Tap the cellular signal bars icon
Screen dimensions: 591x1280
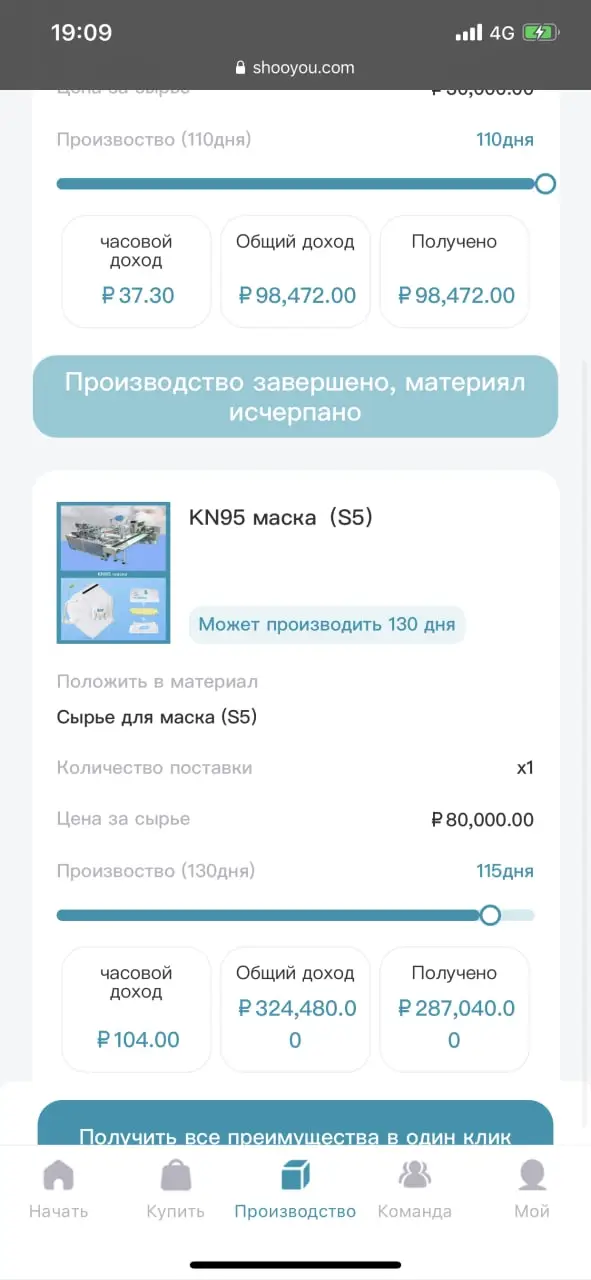coord(468,33)
